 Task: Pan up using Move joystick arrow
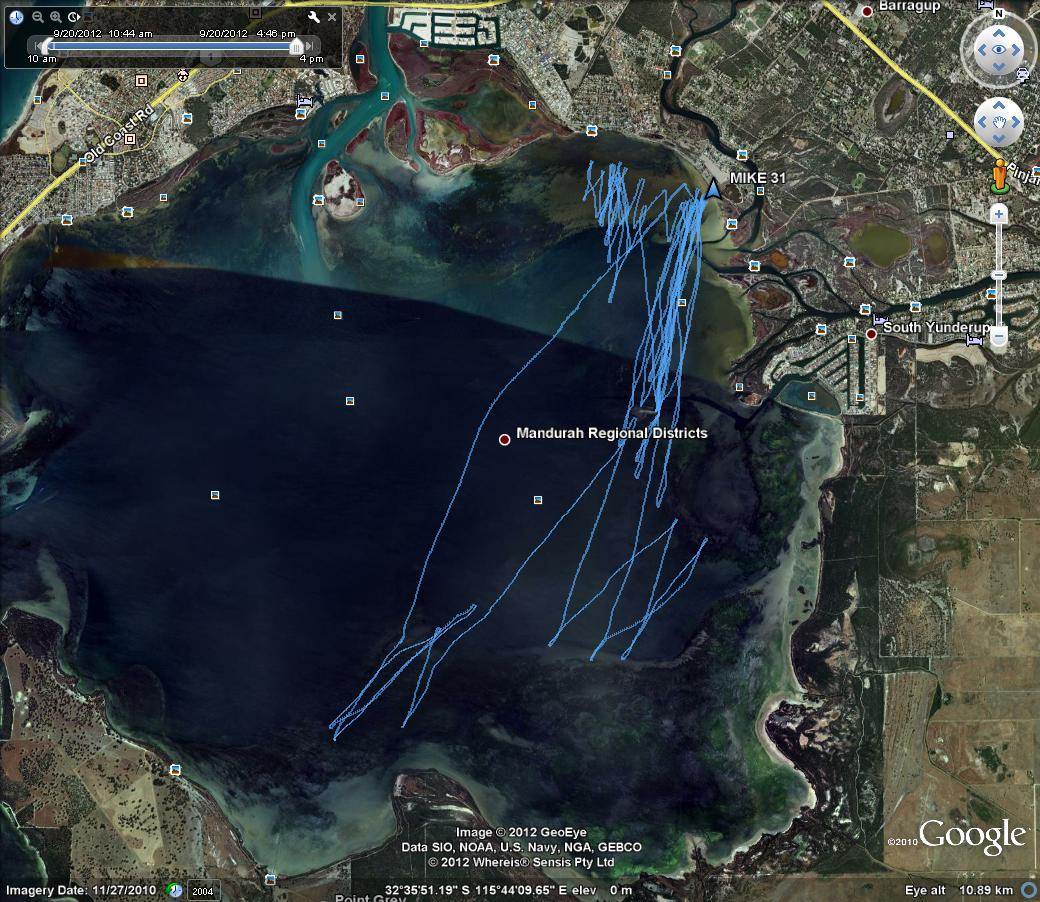(998, 104)
